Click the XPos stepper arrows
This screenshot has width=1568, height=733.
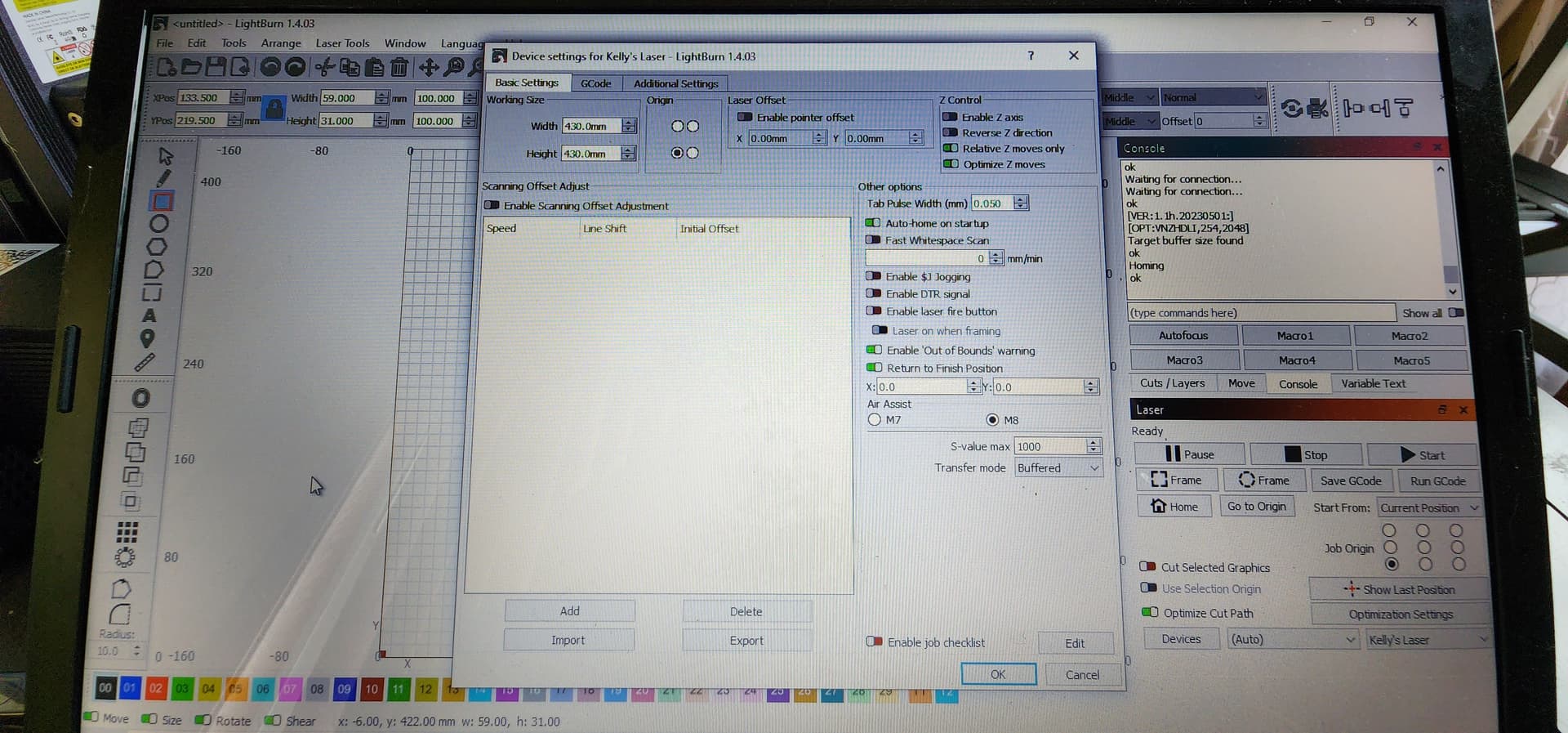pos(237,97)
